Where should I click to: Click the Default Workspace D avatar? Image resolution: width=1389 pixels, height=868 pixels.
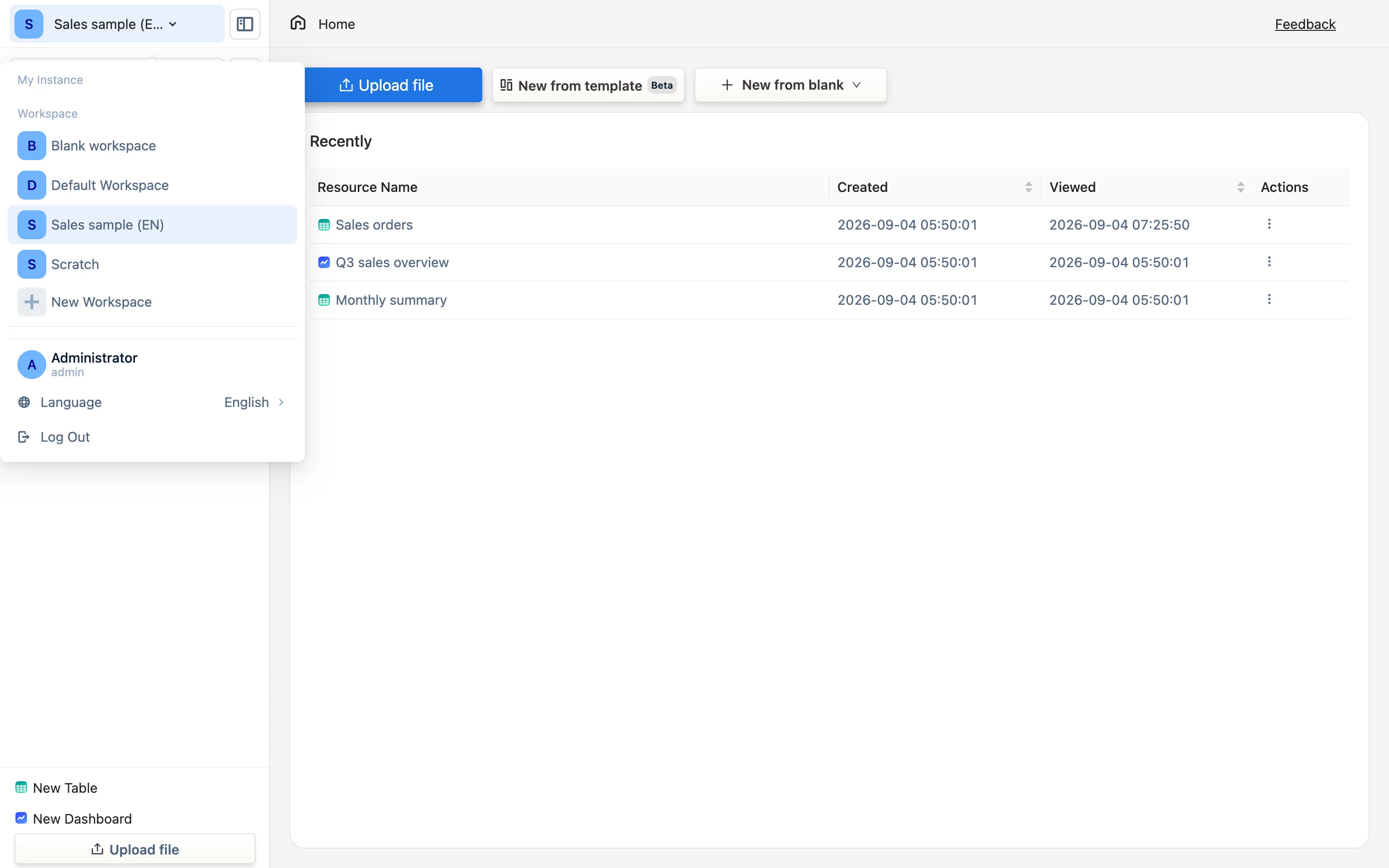click(x=31, y=186)
